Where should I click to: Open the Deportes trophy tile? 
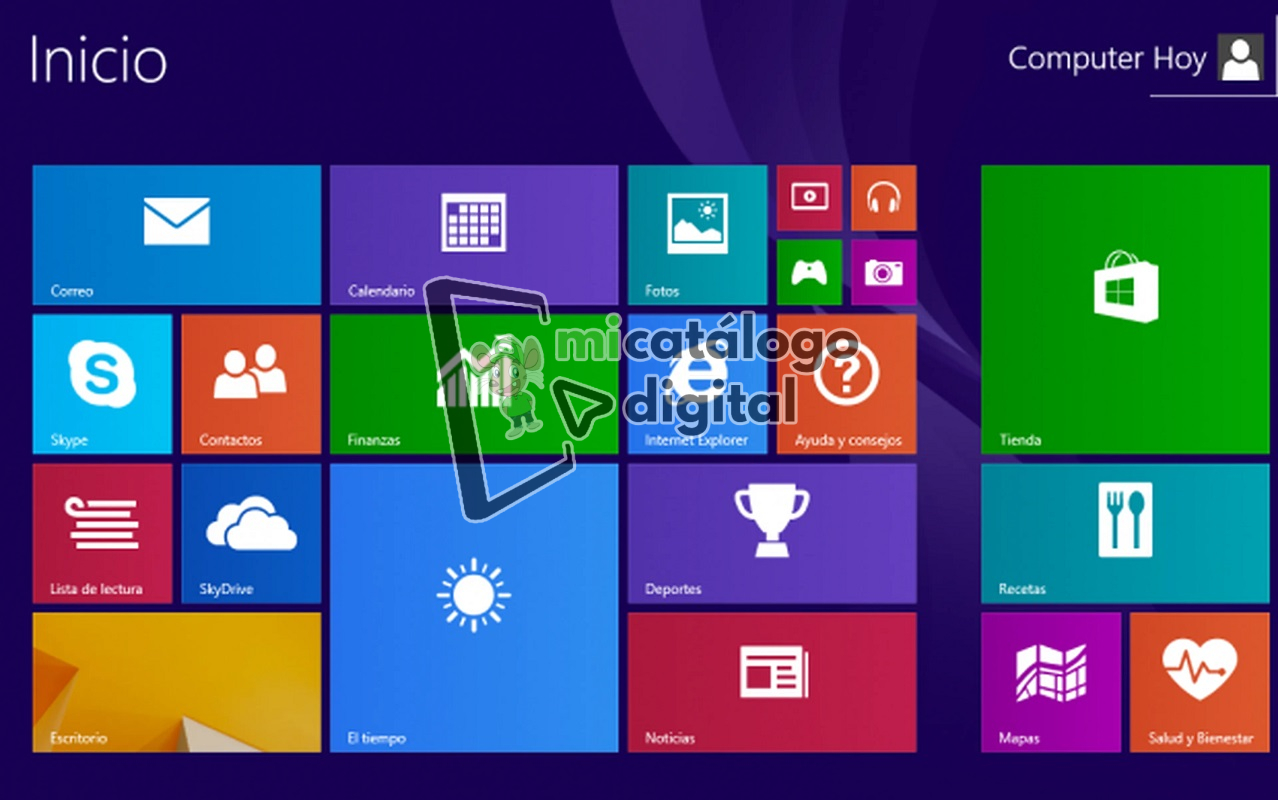coord(772,533)
